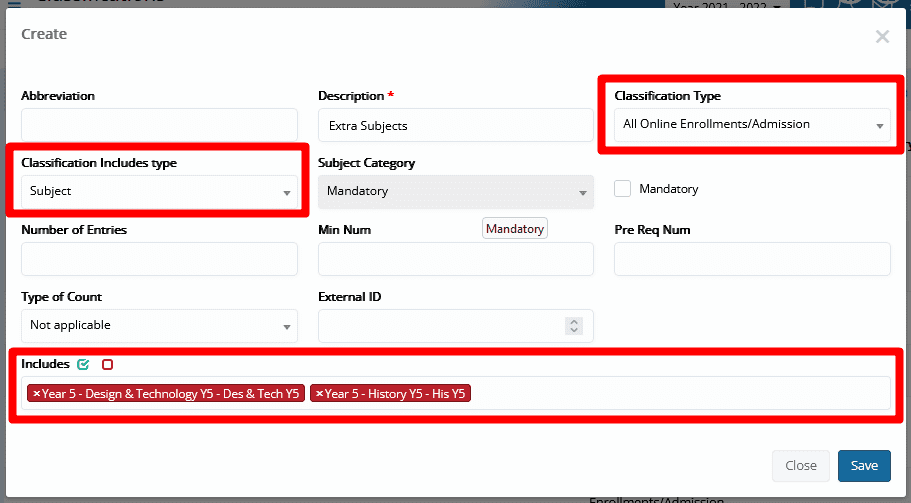Open the Type of Count dropdown
Screen dimensions: 911x503
[x=159, y=325]
